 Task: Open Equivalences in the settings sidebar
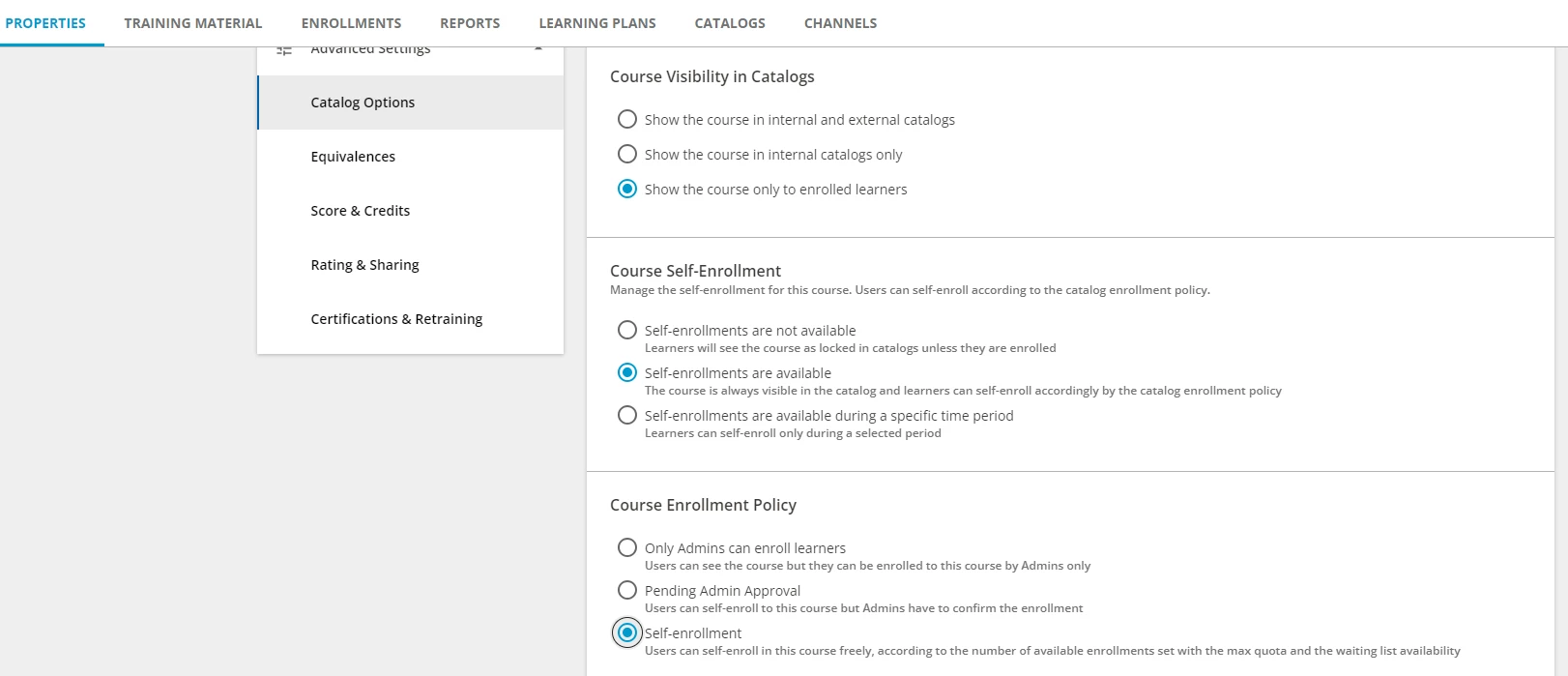pyautogui.click(x=353, y=157)
